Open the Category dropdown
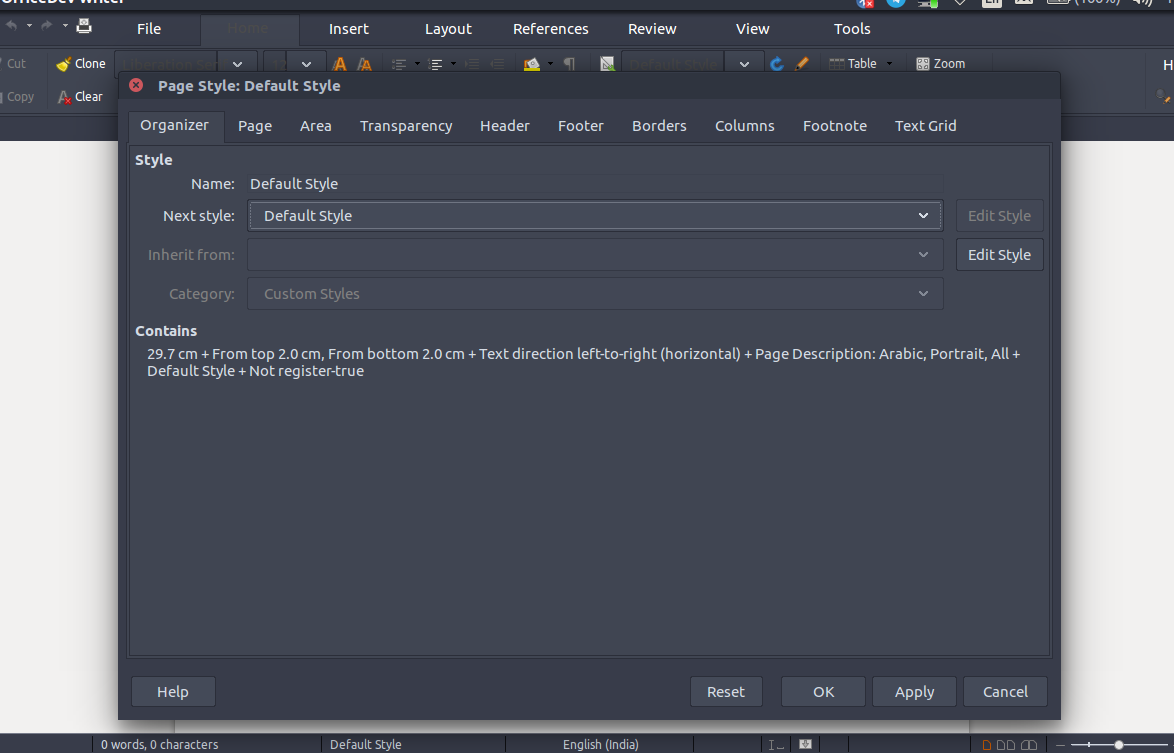 595,293
